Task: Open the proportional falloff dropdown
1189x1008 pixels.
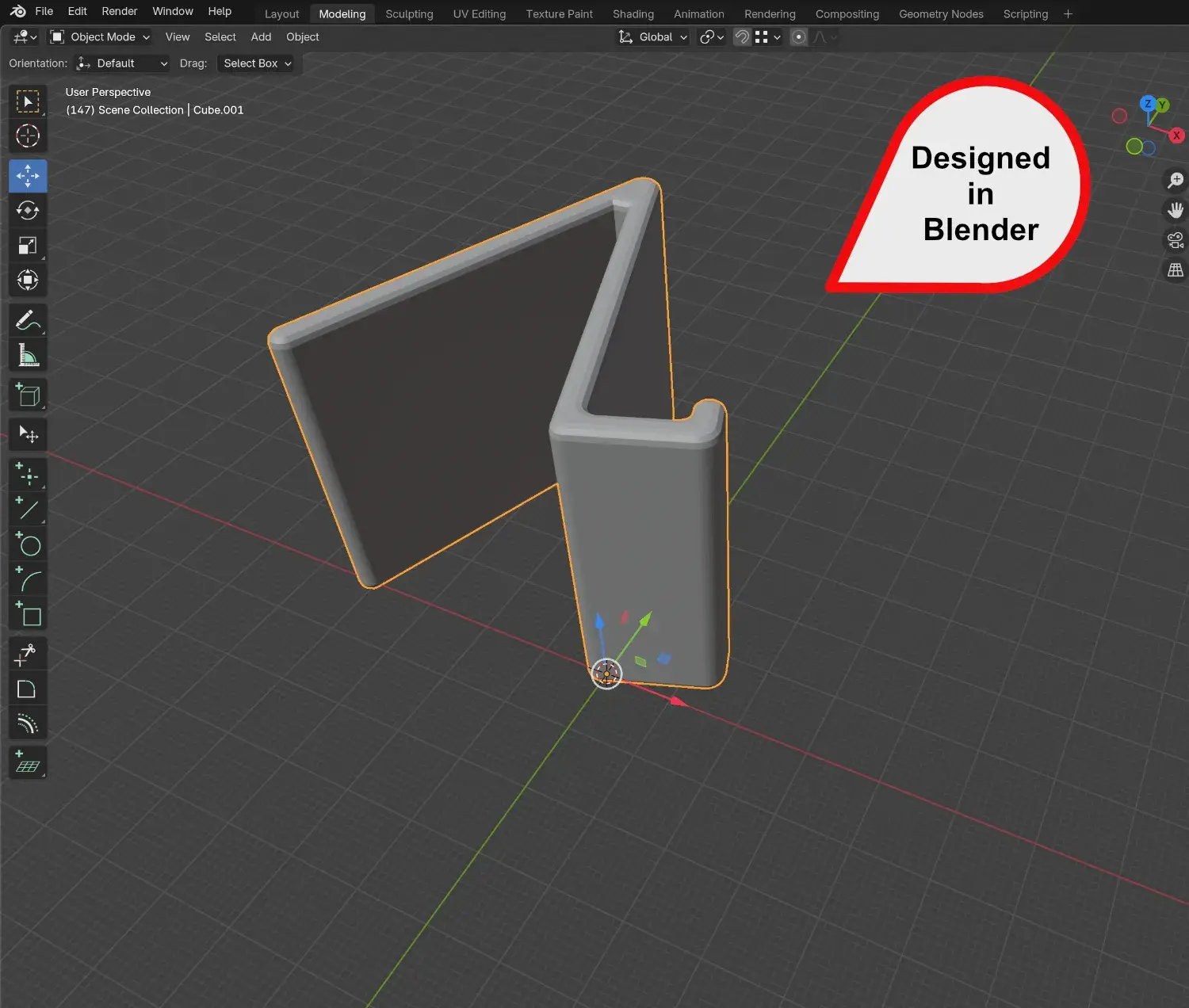Action: coord(825,37)
